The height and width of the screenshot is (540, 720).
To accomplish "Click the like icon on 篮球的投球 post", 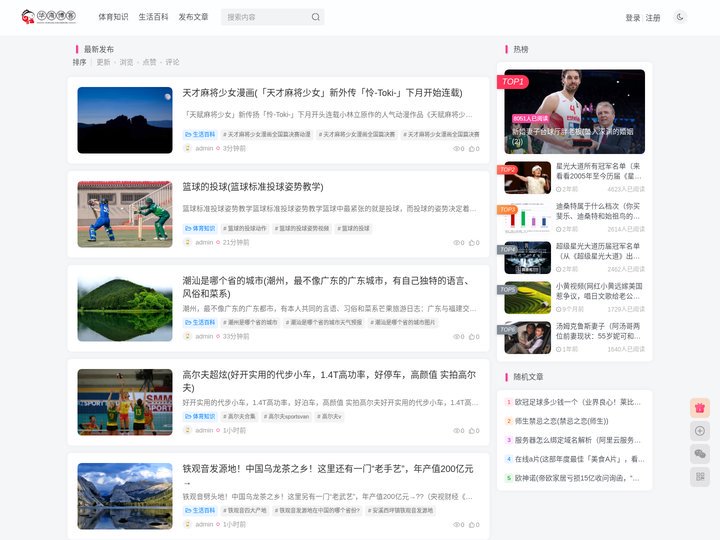I will (x=471, y=242).
